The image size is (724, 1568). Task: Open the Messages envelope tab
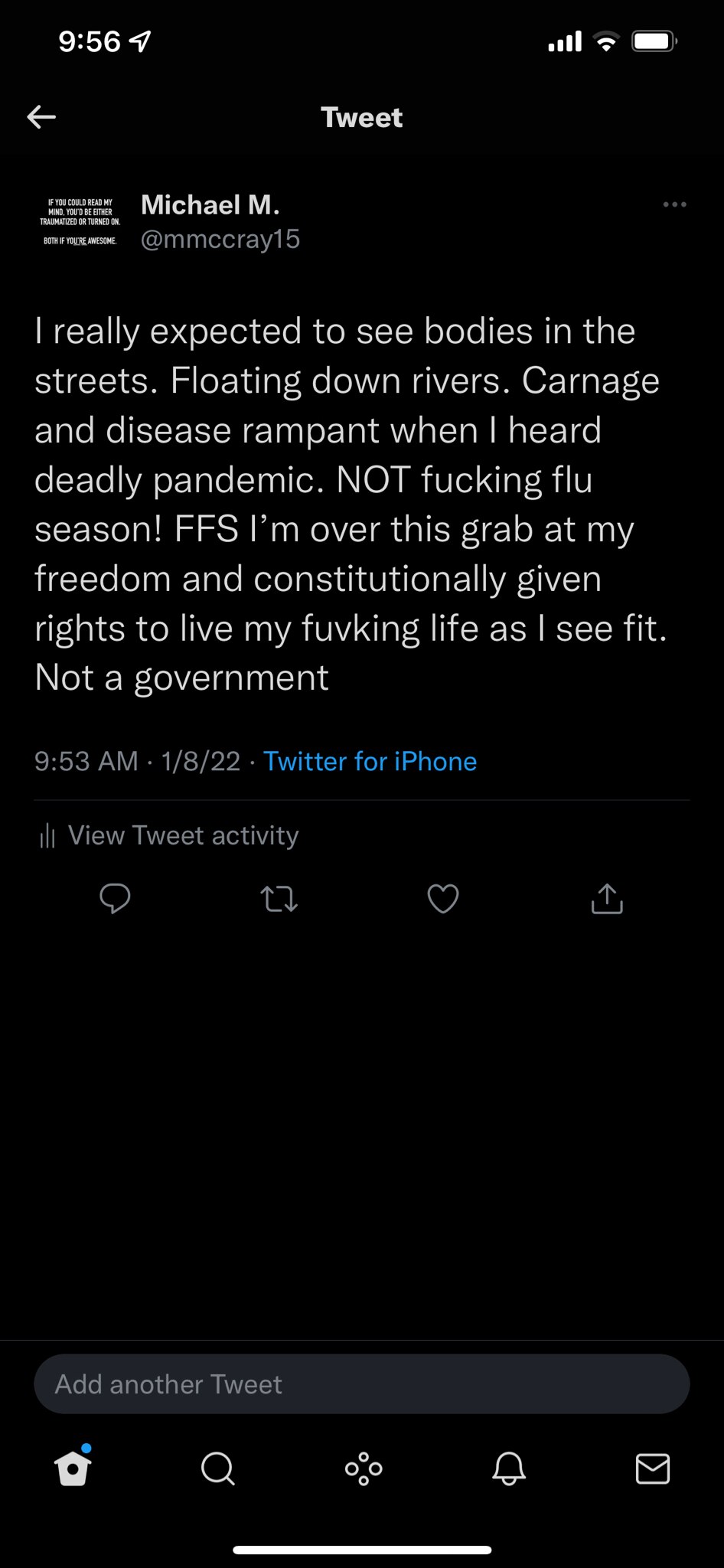tap(653, 1468)
